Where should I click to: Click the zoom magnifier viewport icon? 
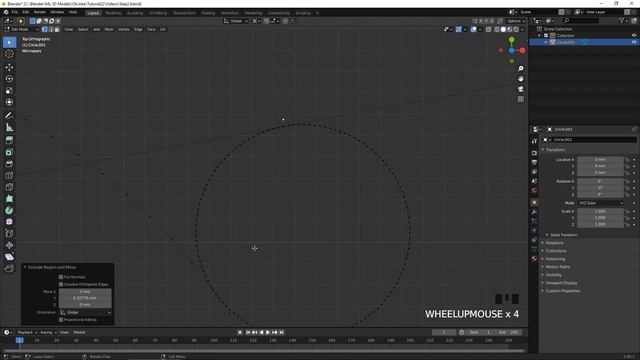(x=520, y=69)
